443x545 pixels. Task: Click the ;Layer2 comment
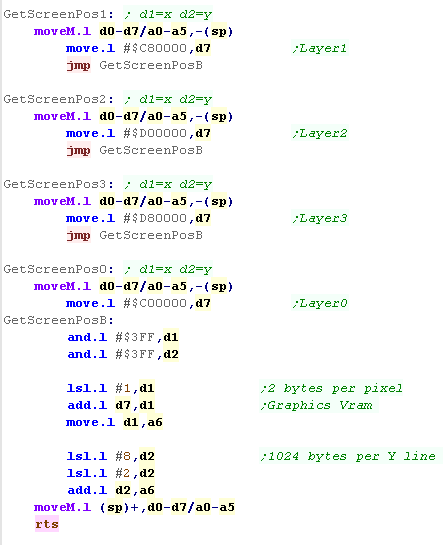[320, 133]
